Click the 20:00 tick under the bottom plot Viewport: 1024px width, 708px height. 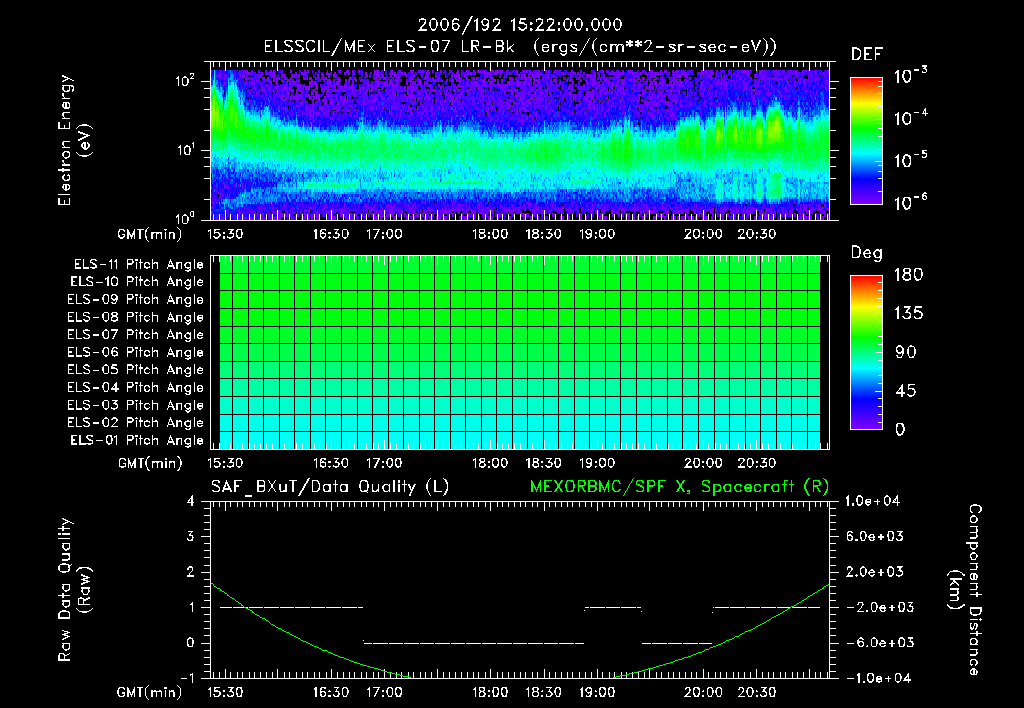click(x=703, y=692)
